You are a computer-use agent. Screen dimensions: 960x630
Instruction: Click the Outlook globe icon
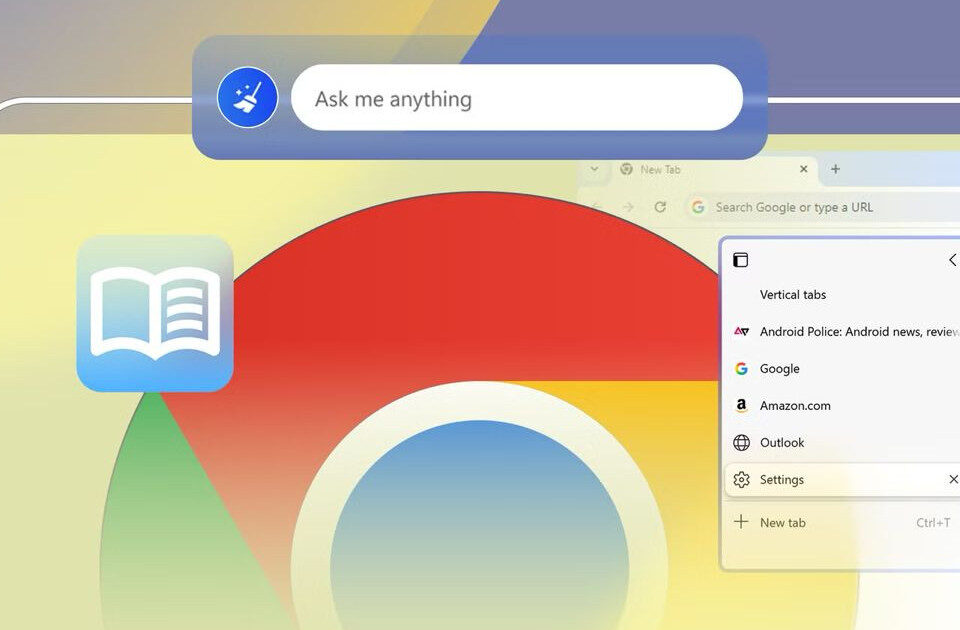pyautogui.click(x=741, y=443)
